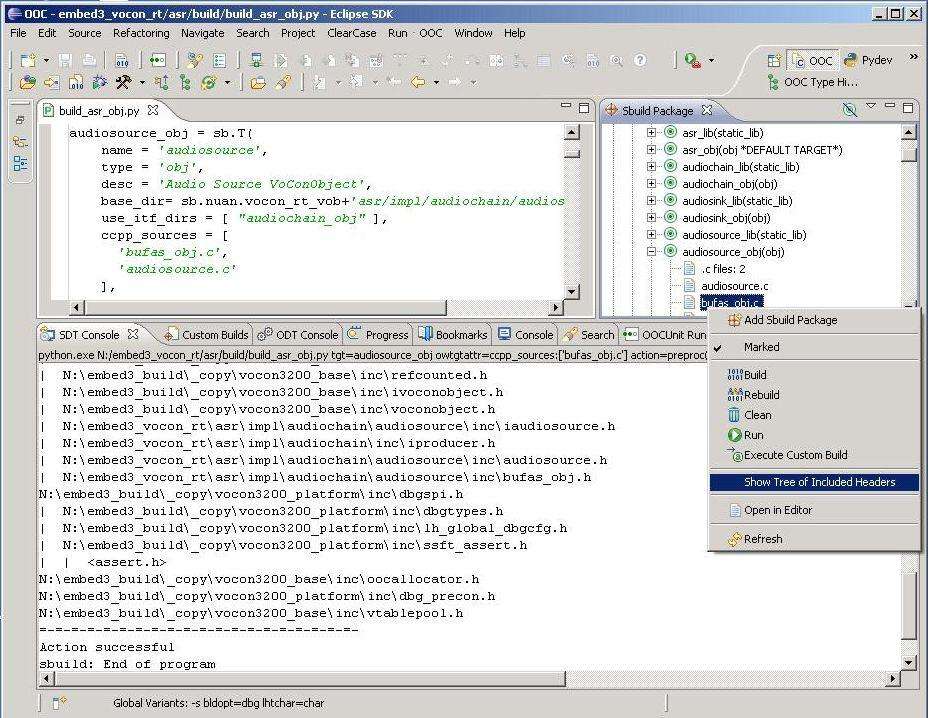Open the New wizard dropdown arrow
Screen dimensions: 928x718
click(46, 61)
